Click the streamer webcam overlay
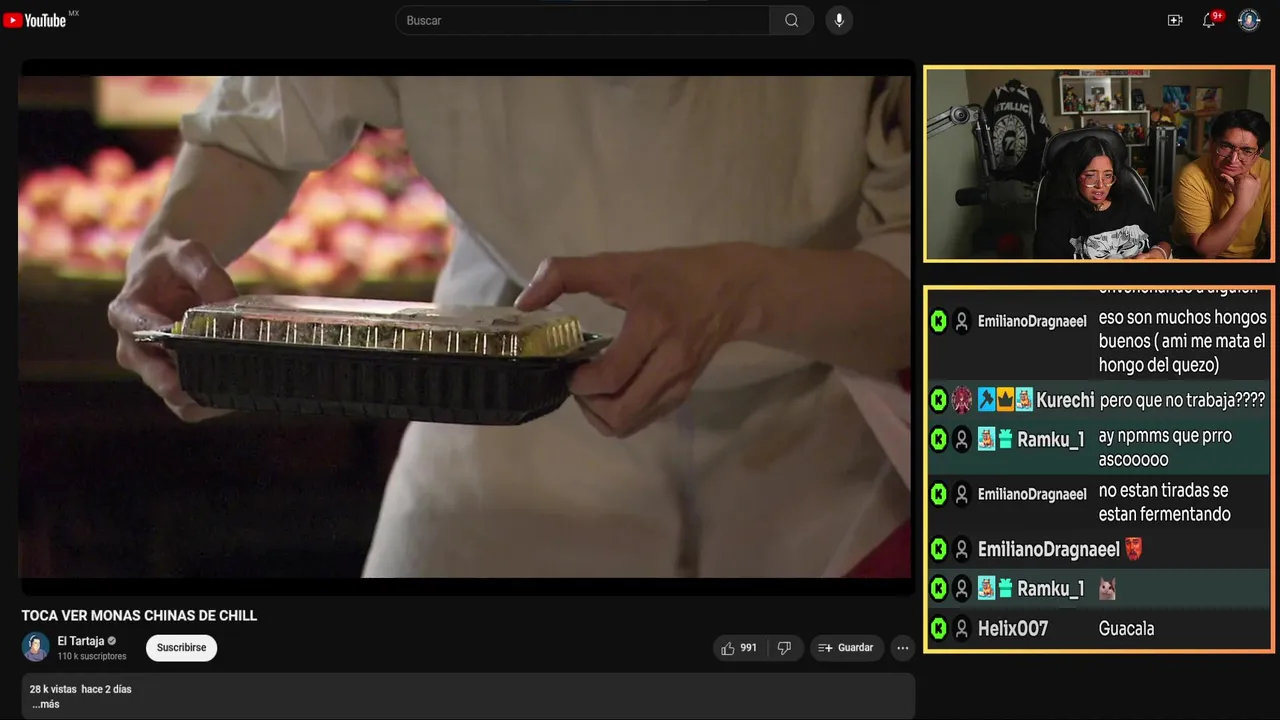This screenshot has height=720, width=1280. [x=1098, y=164]
